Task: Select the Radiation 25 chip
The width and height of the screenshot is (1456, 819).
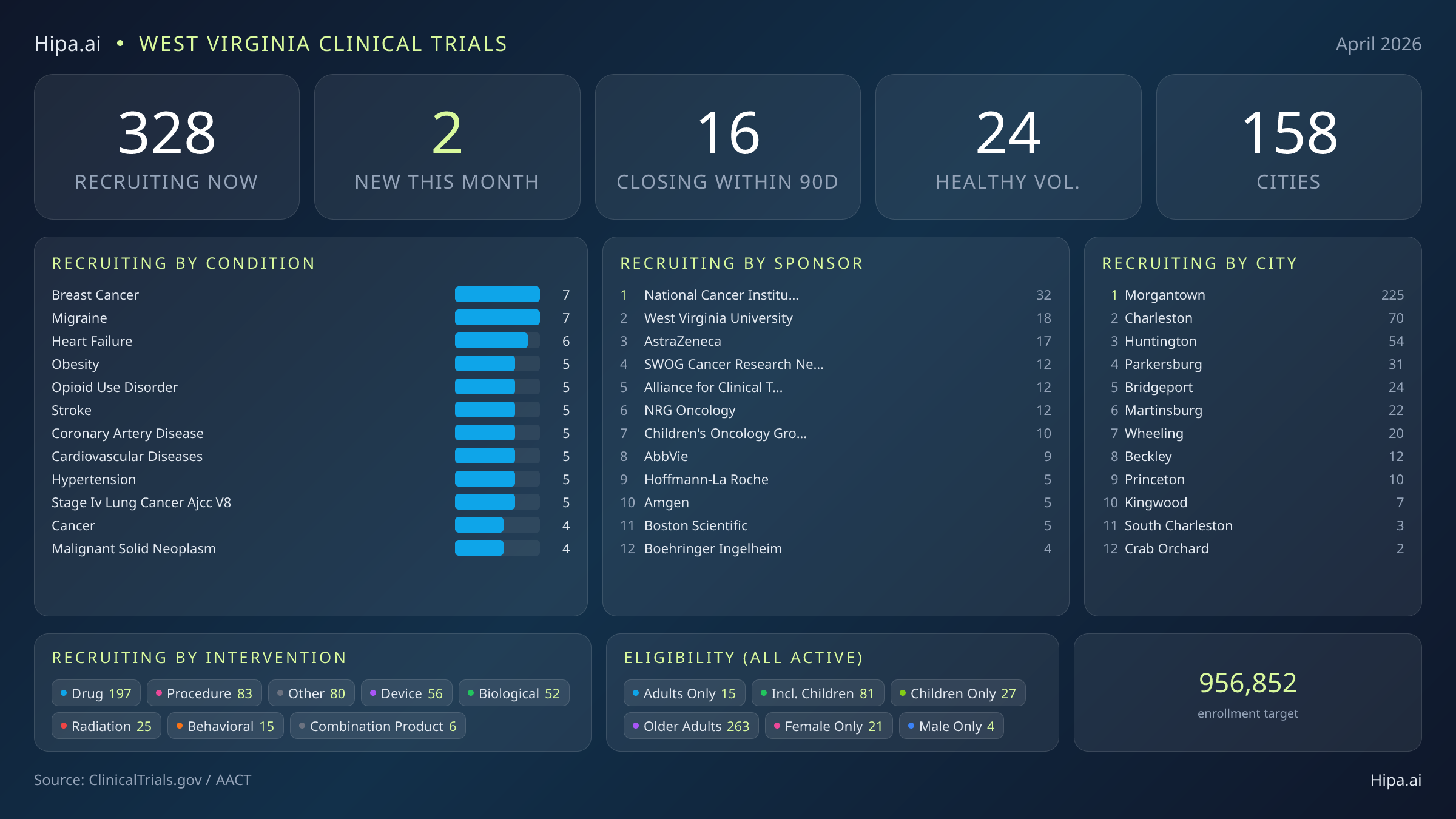Action: click(x=106, y=726)
